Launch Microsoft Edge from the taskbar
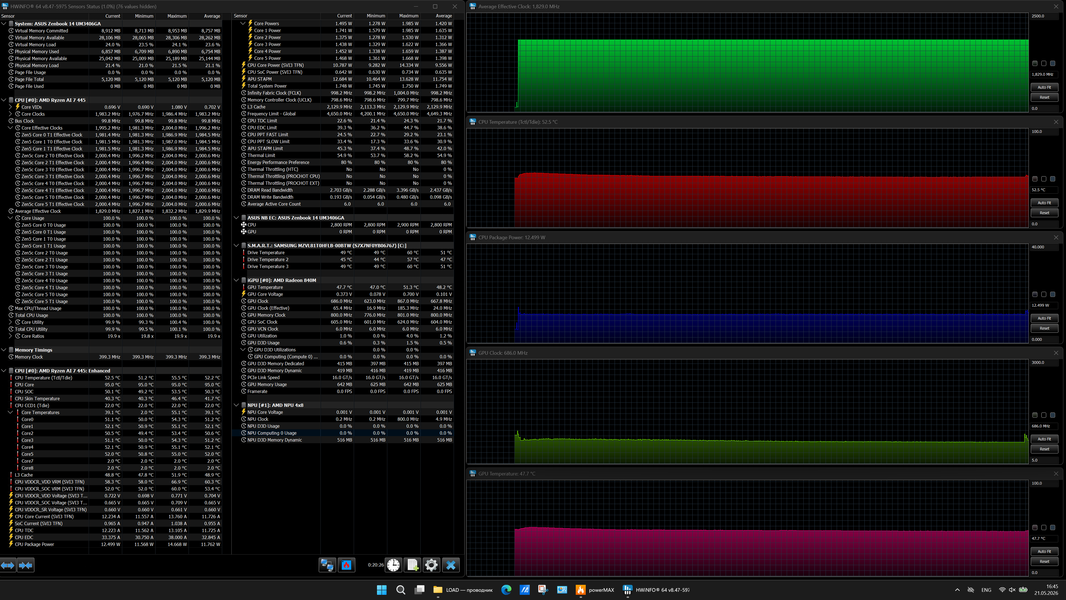Image resolution: width=1066 pixels, height=600 pixels. coord(506,590)
